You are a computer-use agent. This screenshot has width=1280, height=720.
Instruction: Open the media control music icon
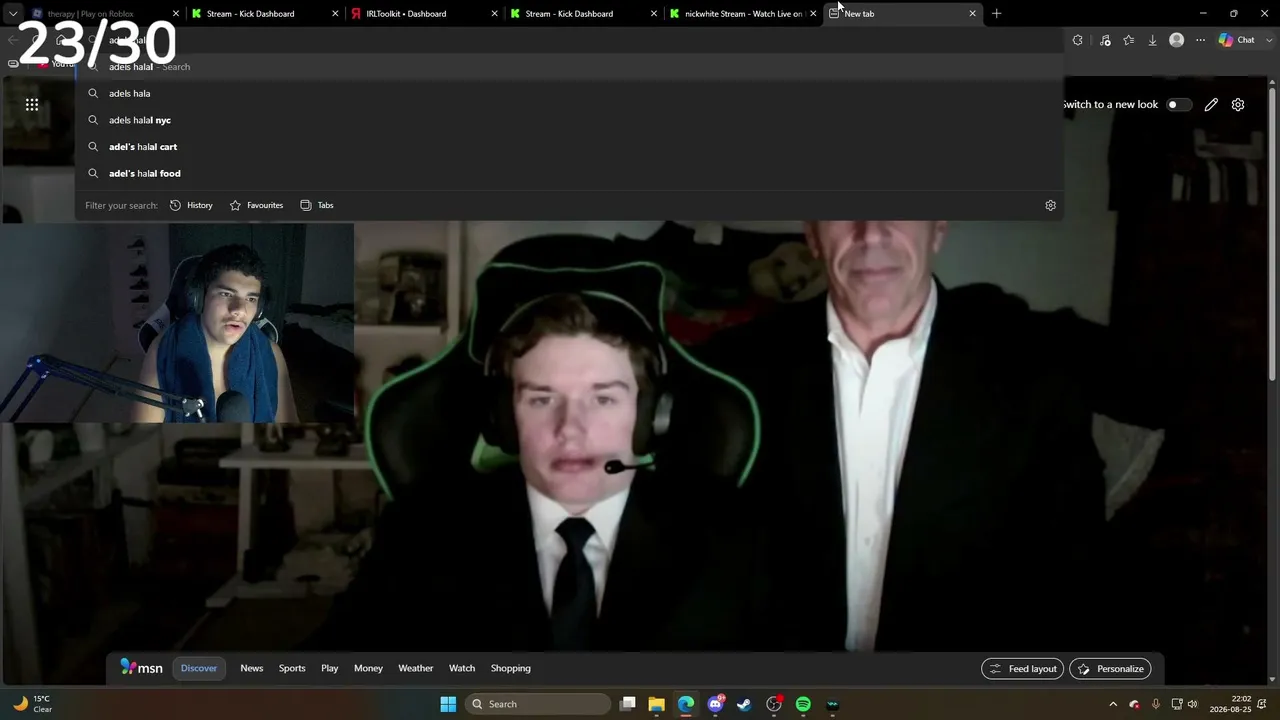coord(1105,40)
